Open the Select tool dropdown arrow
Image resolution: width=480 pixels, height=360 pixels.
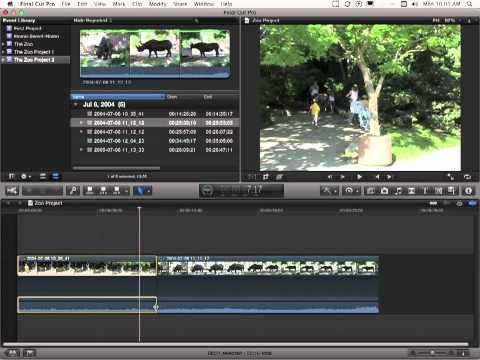click(x=148, y=191)
